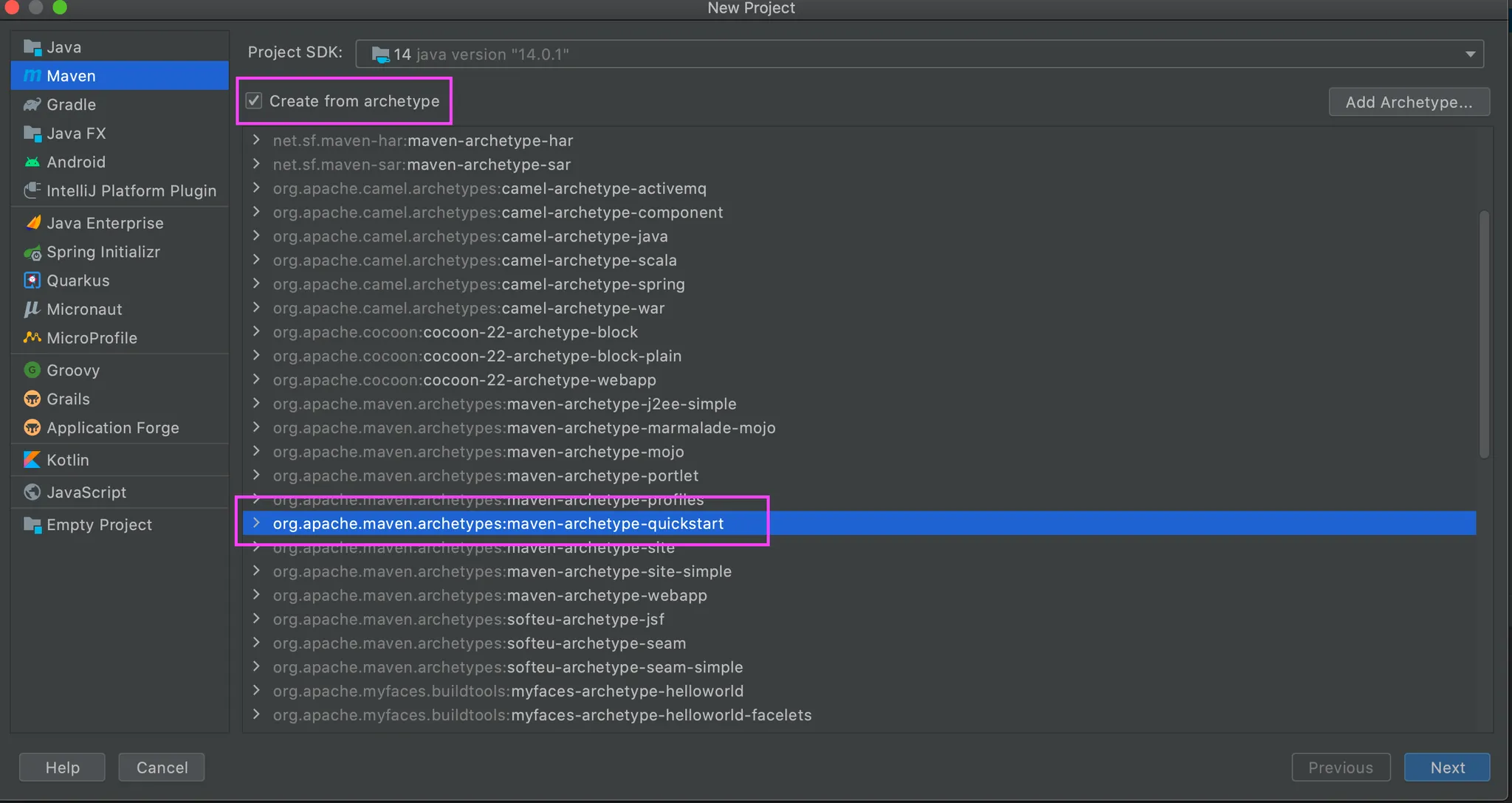
Task: Expand camel-archetype-spring archetype entry
Action: (256, 284)
